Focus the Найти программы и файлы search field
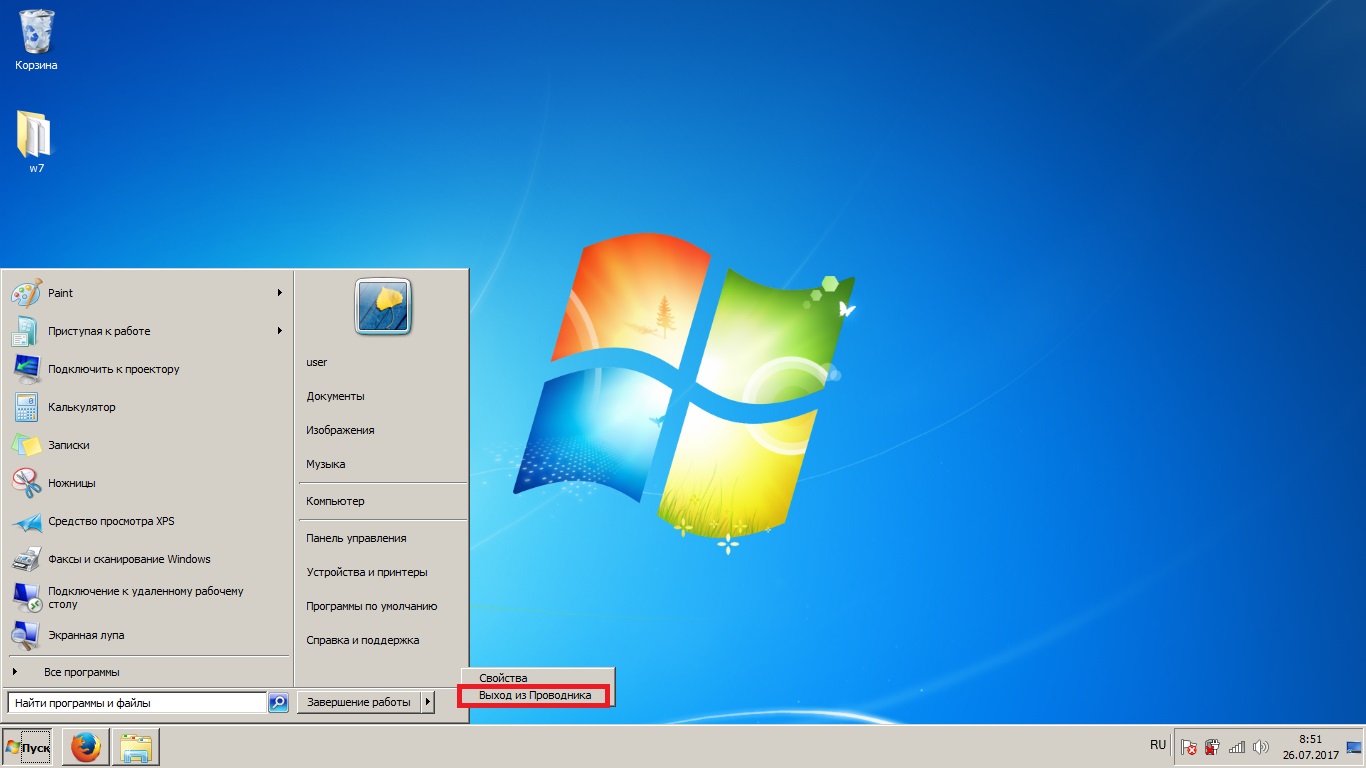 click(x=136, y=703)
